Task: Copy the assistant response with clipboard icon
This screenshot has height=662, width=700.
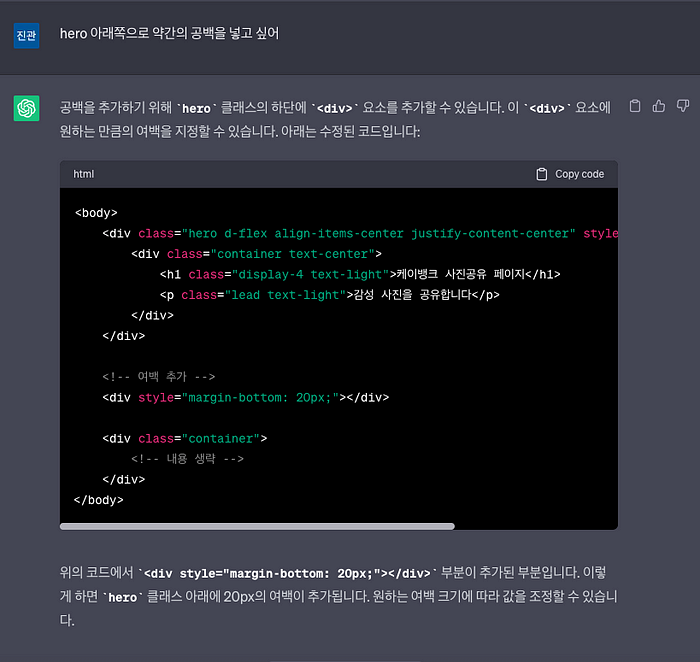Action: point(634,106)
